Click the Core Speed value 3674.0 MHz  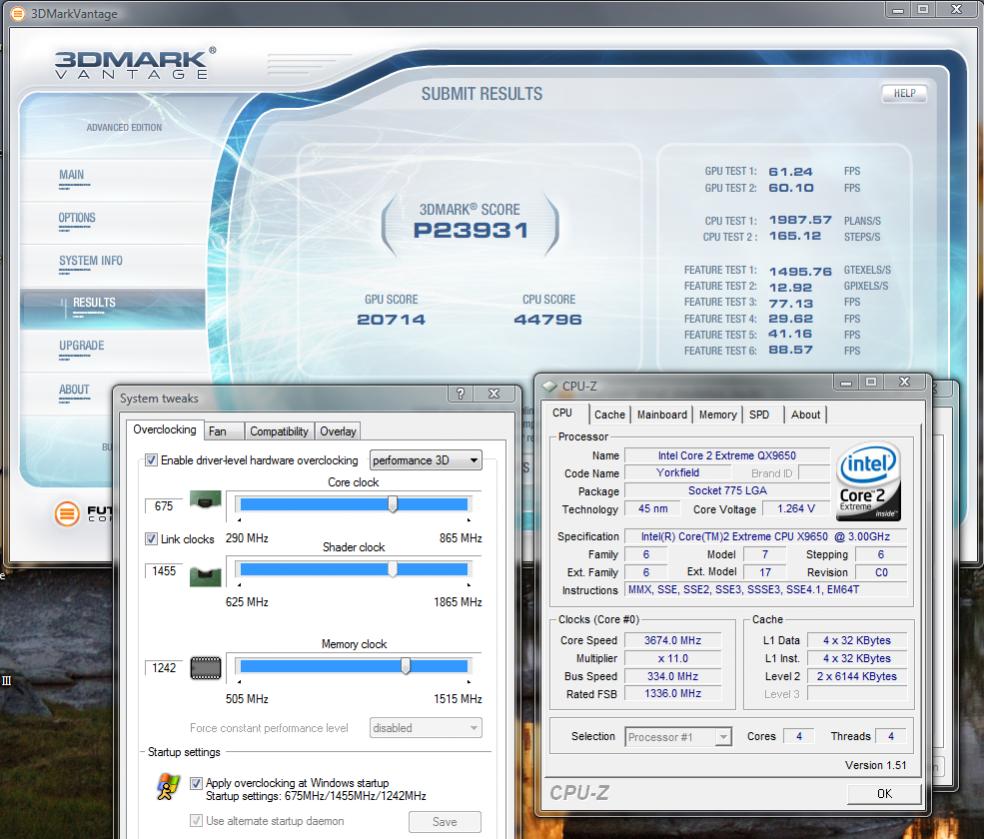[x=673, y=640]
